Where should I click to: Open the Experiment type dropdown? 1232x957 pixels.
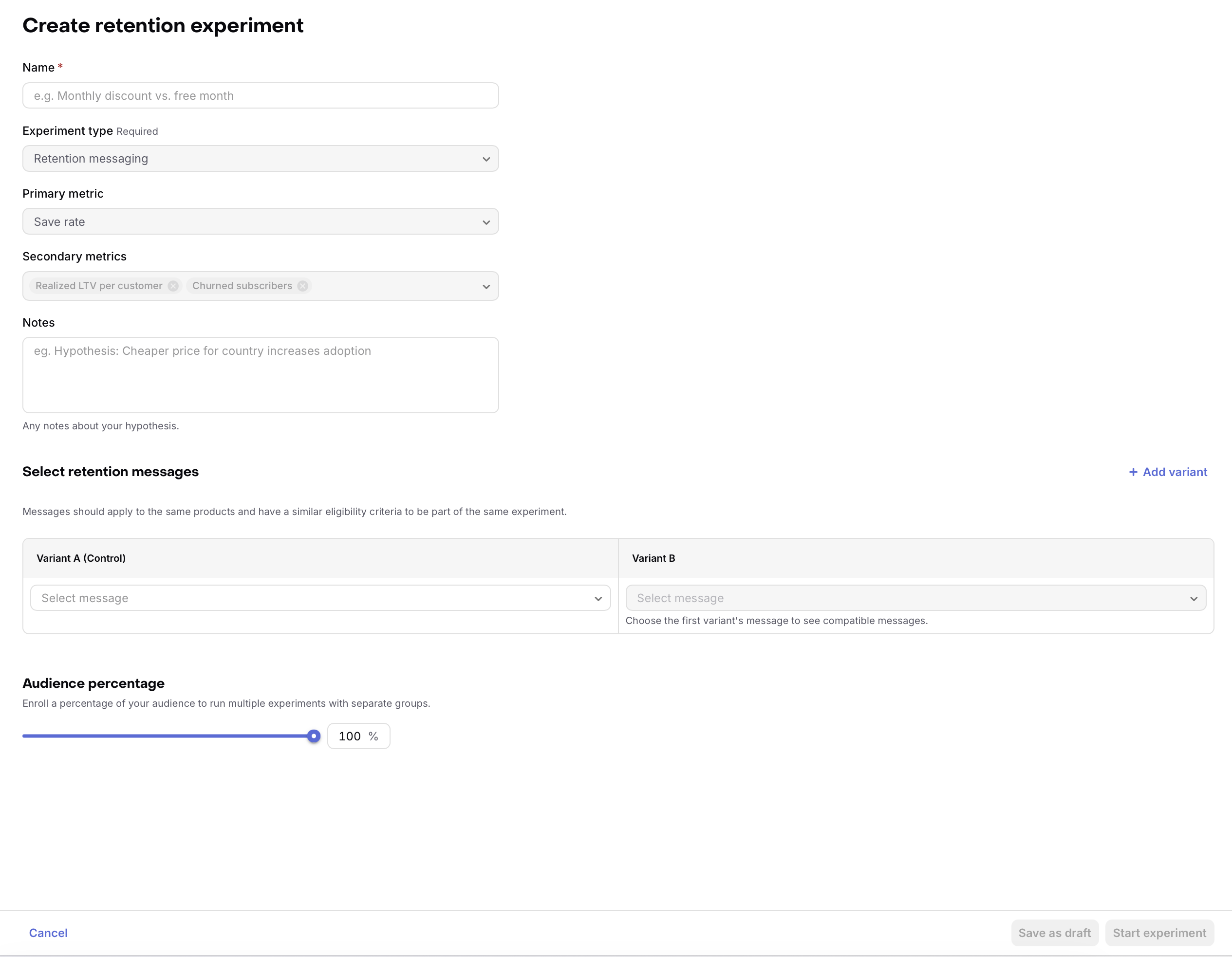(x=261, y=159)
